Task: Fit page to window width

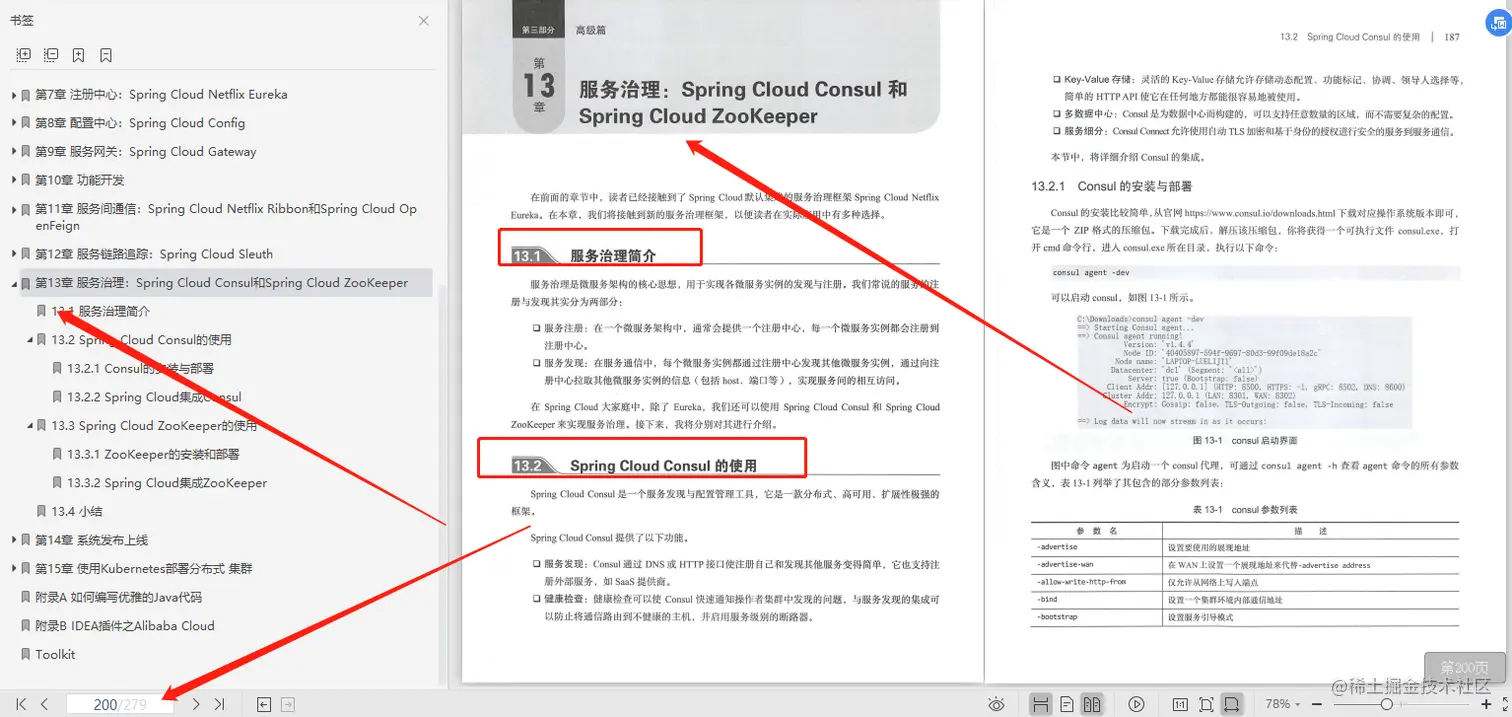Action: tap(1232, 704)
